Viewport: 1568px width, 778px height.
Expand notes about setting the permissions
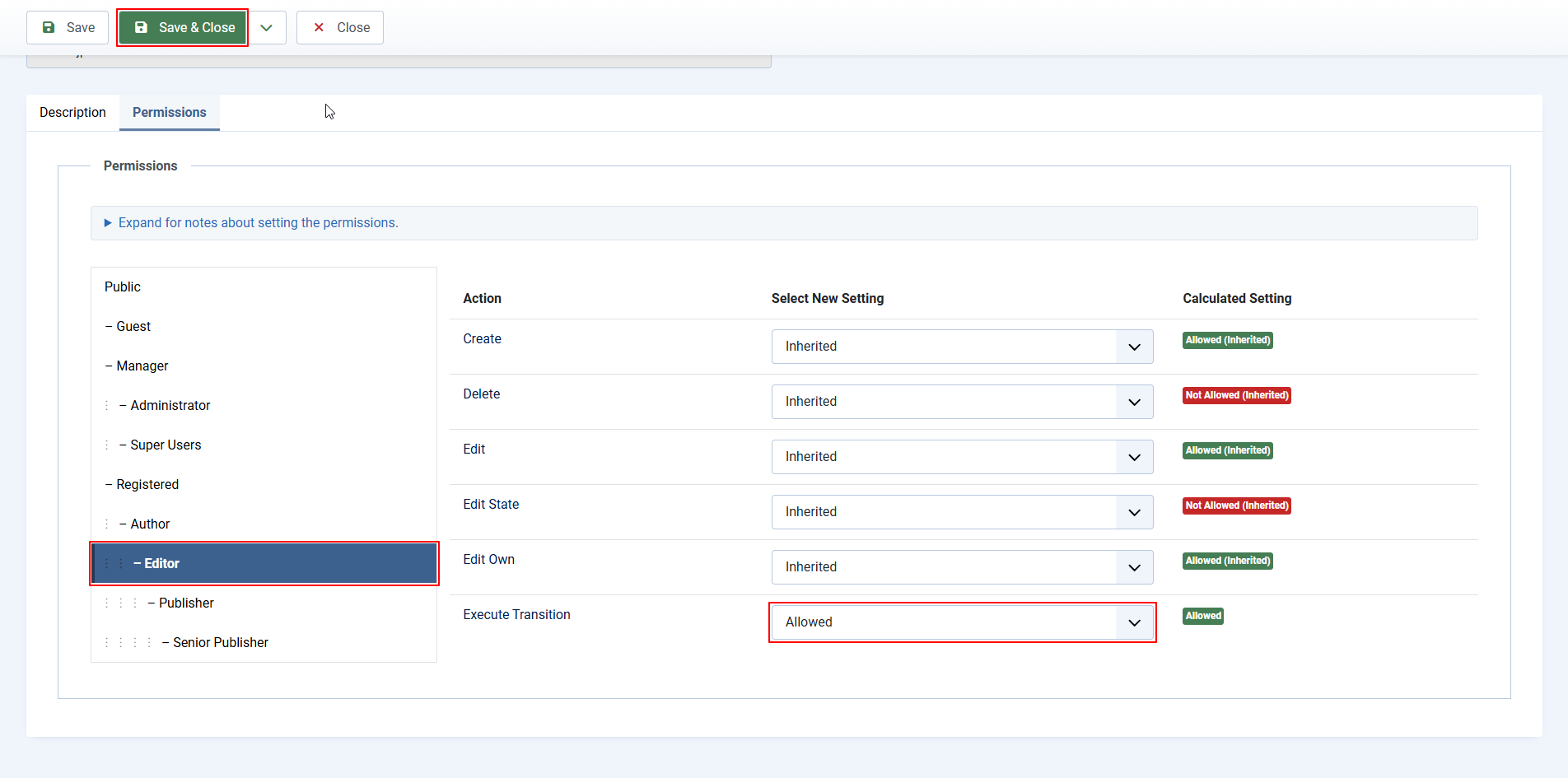tap(258, 223)
